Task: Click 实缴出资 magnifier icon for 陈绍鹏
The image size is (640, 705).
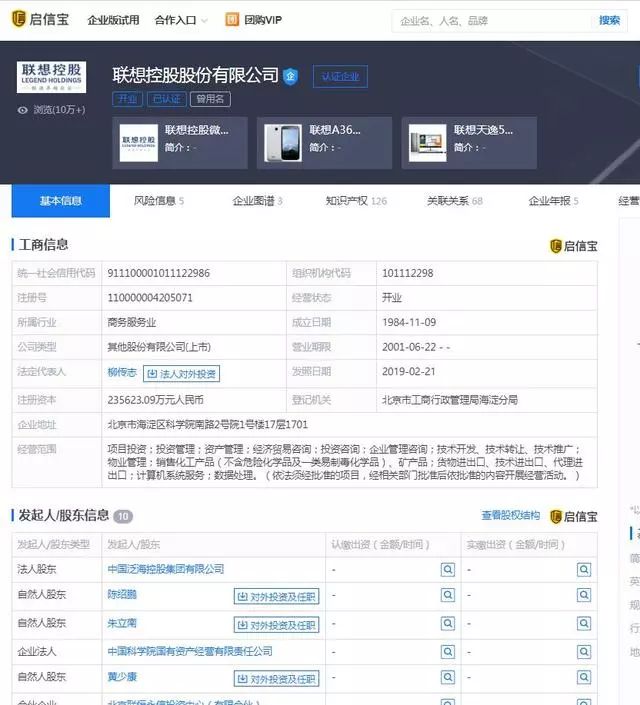Action: point(584,595)
